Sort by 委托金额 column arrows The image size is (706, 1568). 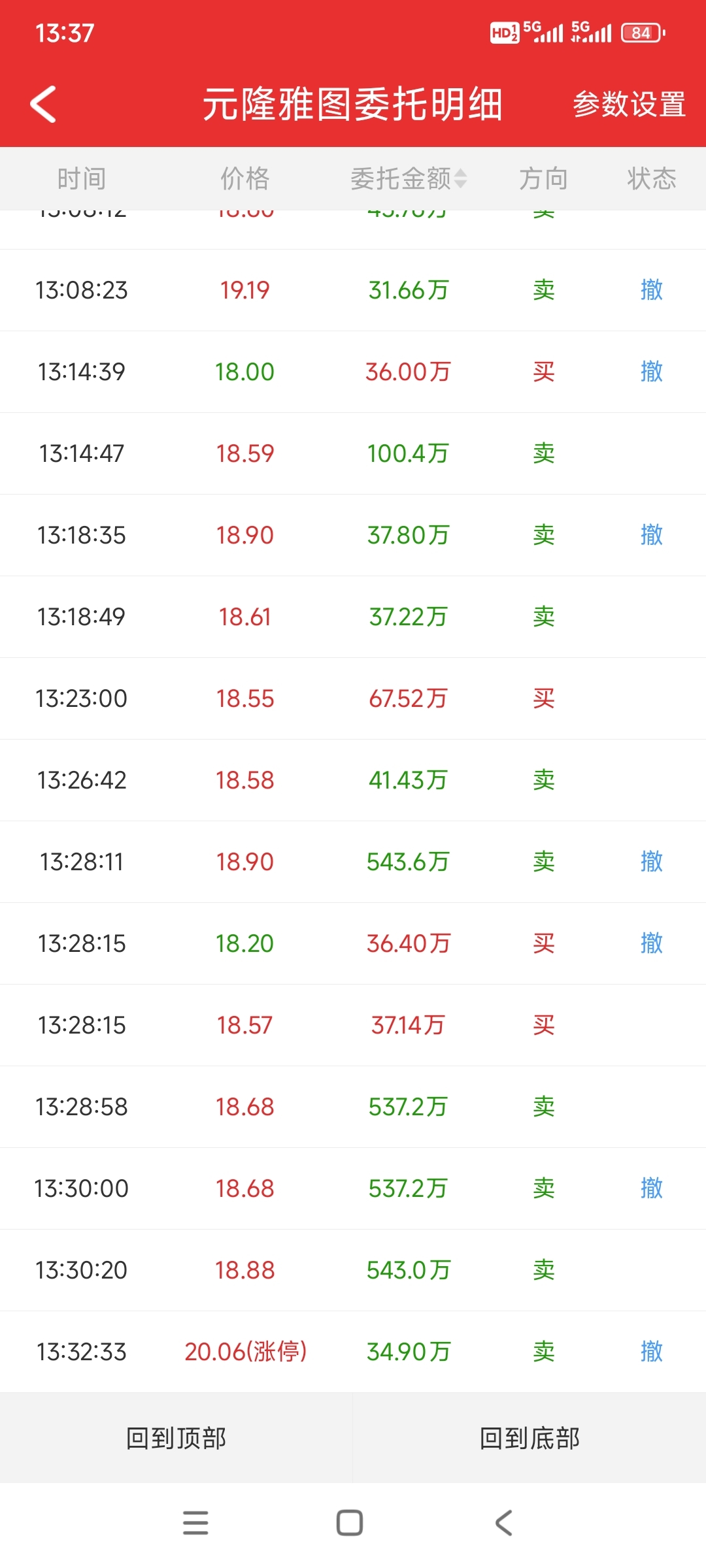tap(461, 178)
